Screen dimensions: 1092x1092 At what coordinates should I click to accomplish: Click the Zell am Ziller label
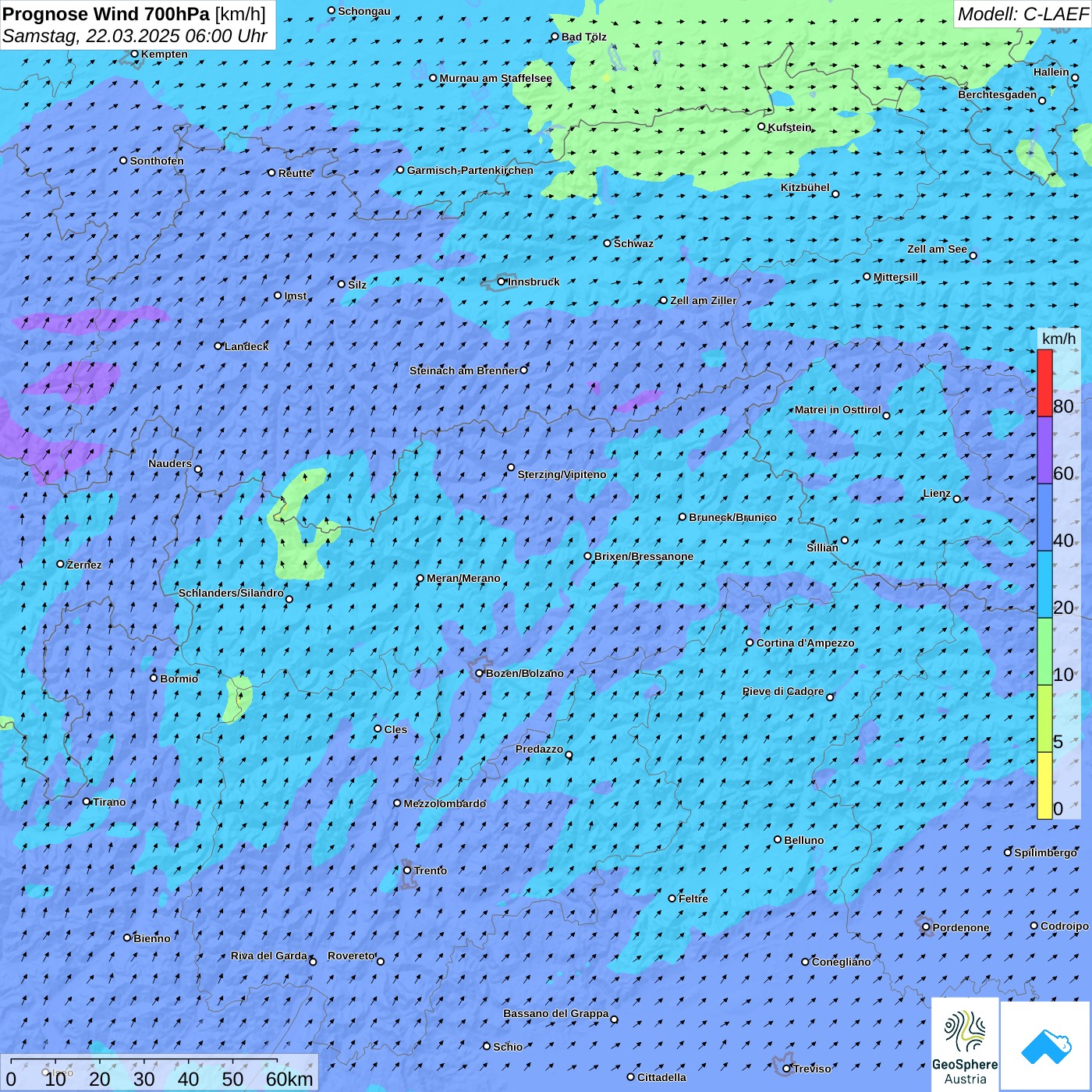(703, 300)
